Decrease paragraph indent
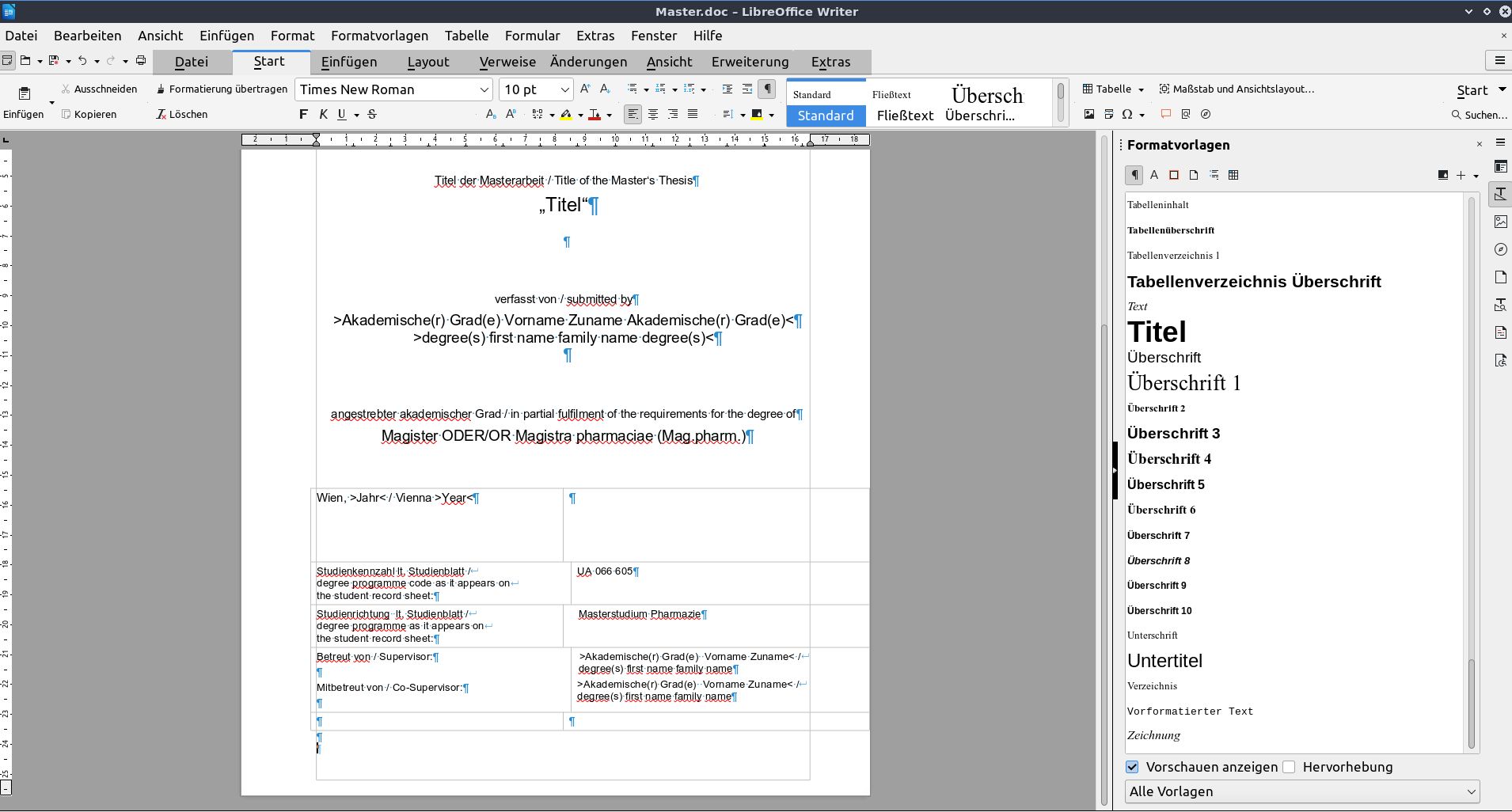Image resolution: width=1512 pixels, height=812 pixels. coord(747,89)
